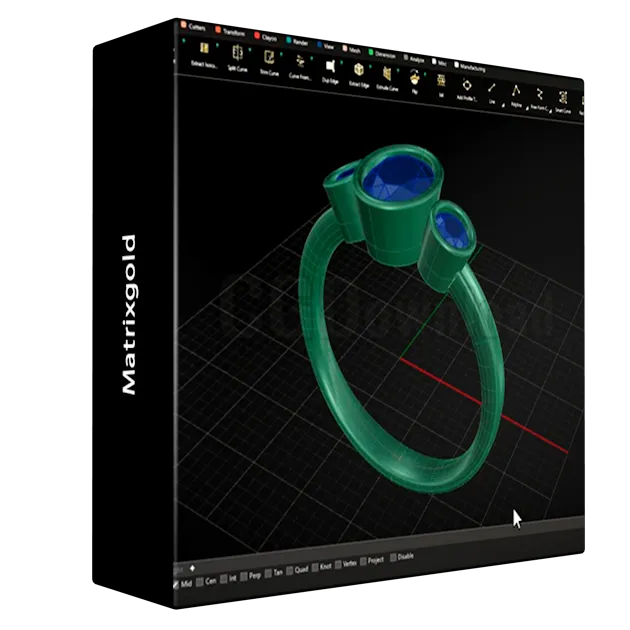
Task: Choose the Add Profile tool
Action: [466, 90]
